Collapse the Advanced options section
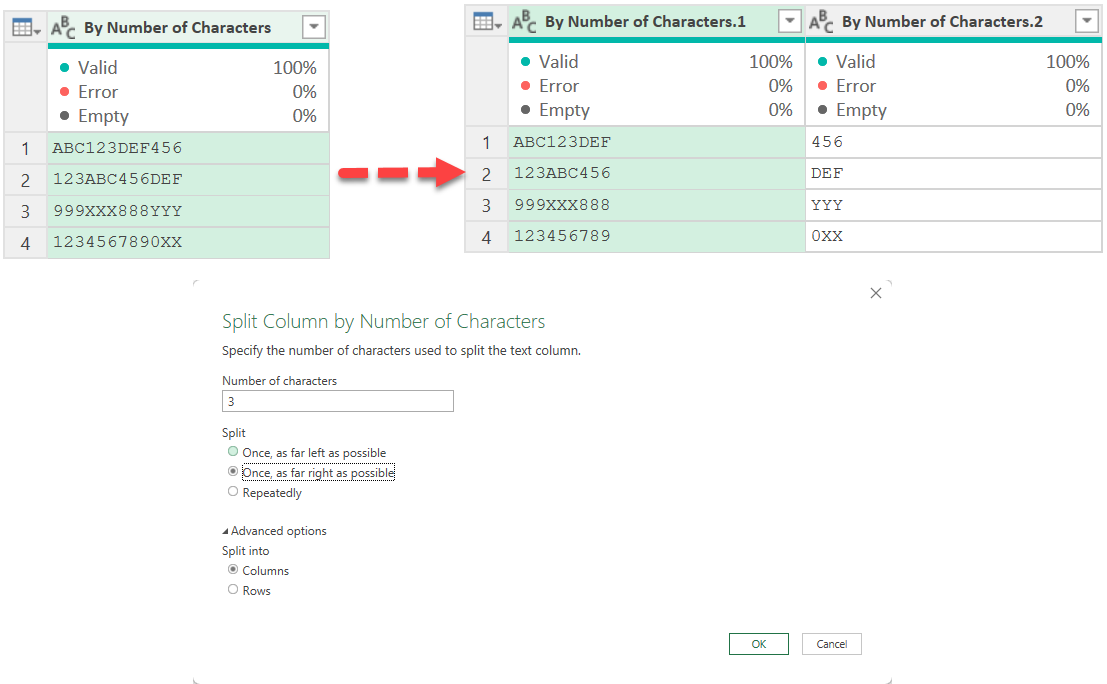 click(226, 531)
